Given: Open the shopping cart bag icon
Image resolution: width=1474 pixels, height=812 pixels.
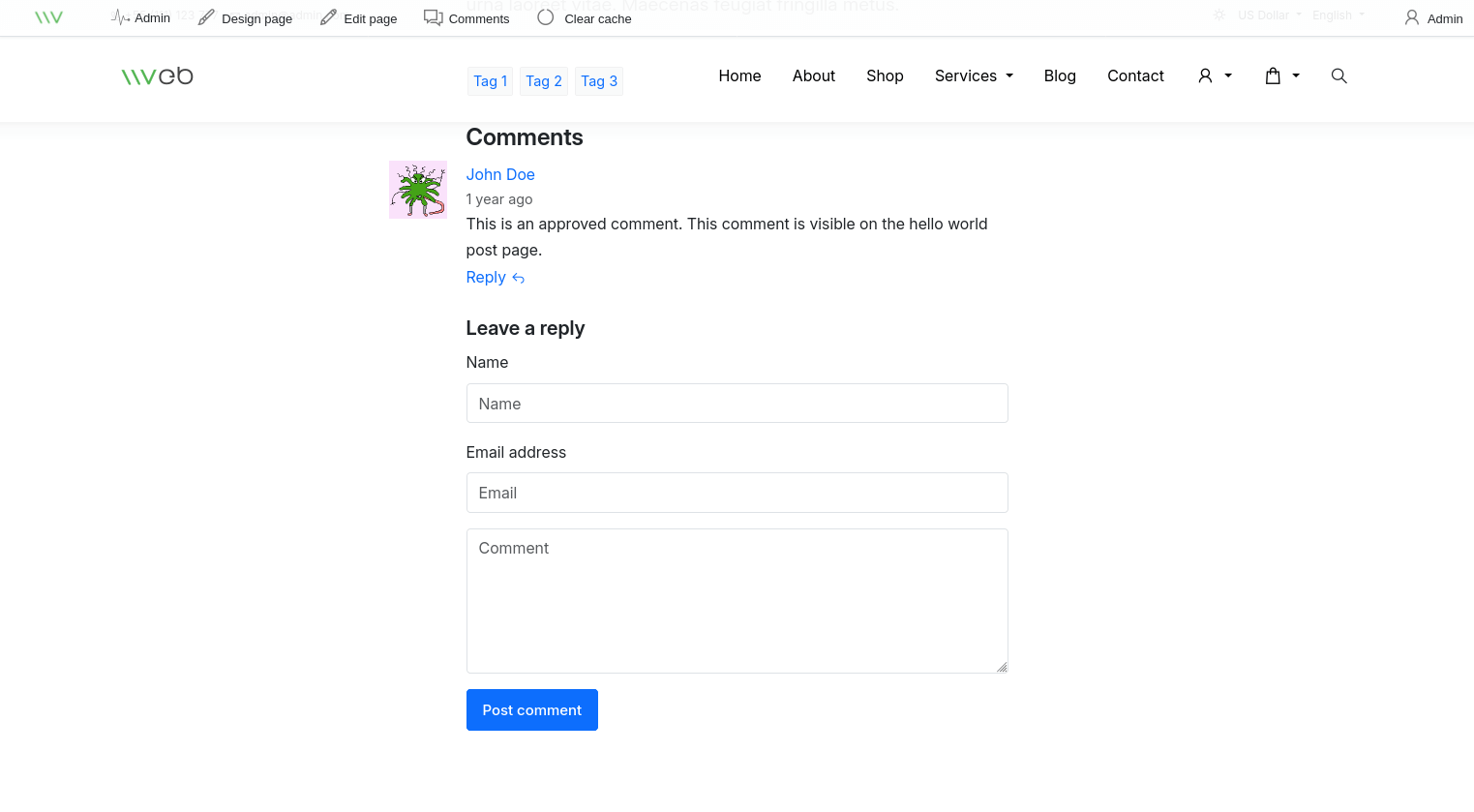Looking at the screenshot, I should click(x=1273, y=75).
